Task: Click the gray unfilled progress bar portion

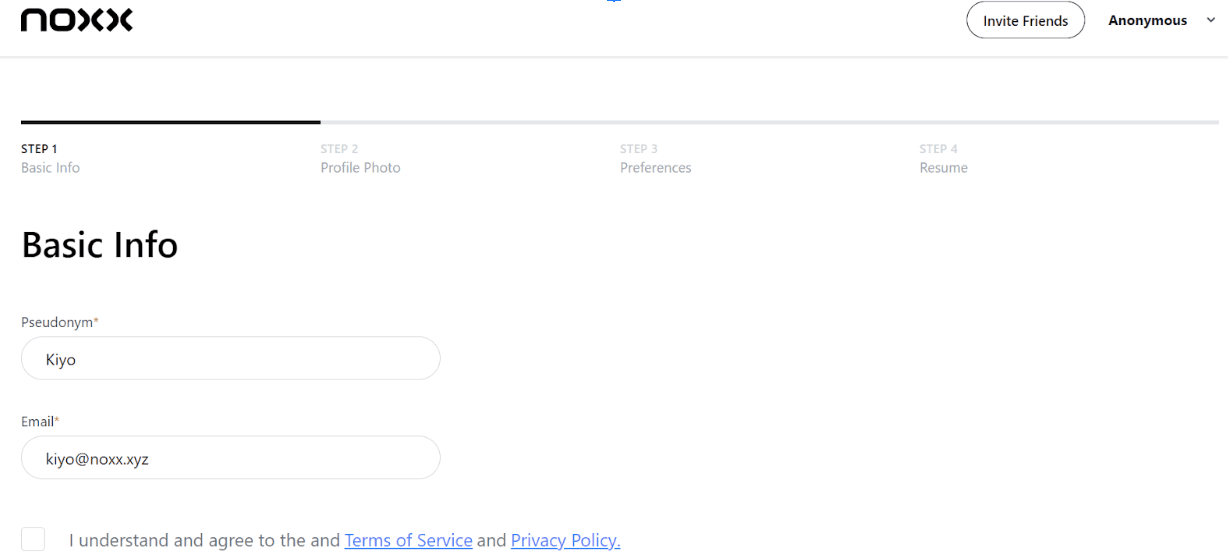Action: 770,122
